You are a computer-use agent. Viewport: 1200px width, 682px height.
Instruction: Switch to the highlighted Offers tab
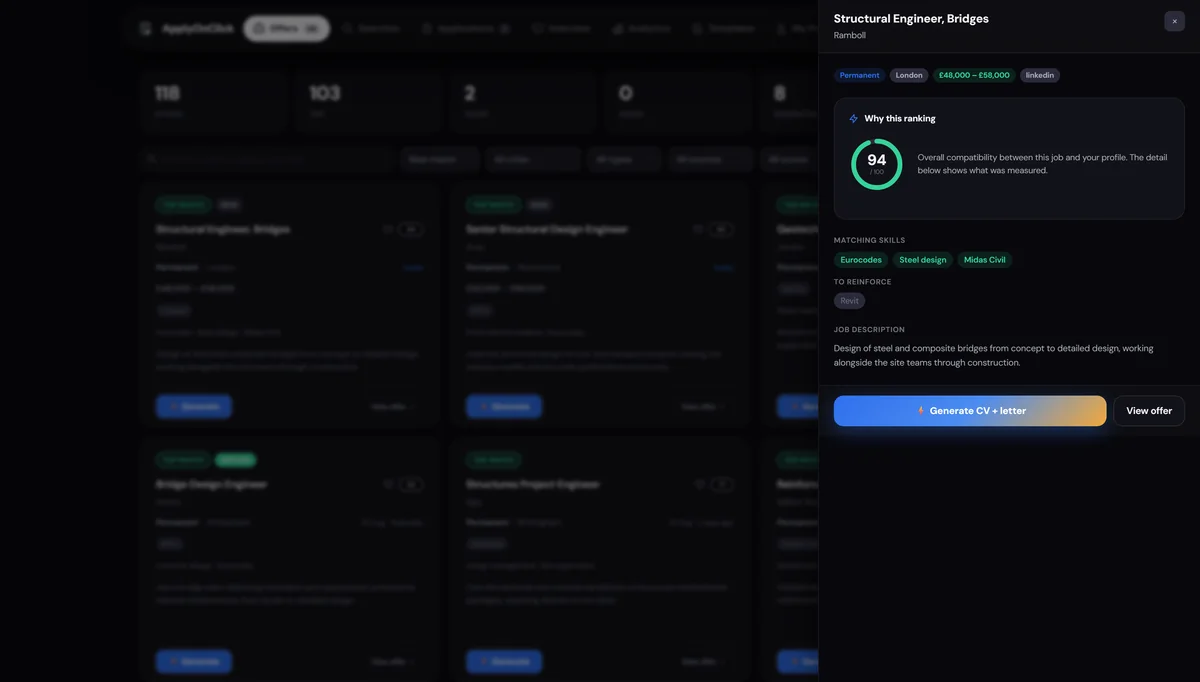(286, 29)
